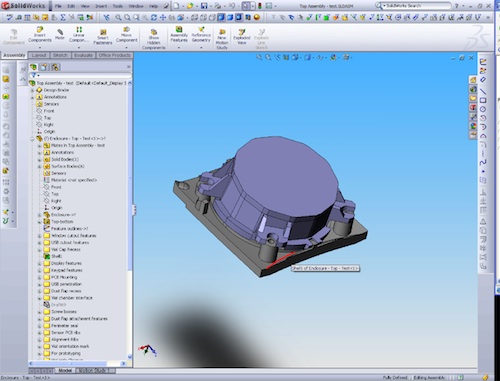The width and height of the screenshot is (500, 381).
Task: Click the Save icon in the title bar
Action: 204,6
